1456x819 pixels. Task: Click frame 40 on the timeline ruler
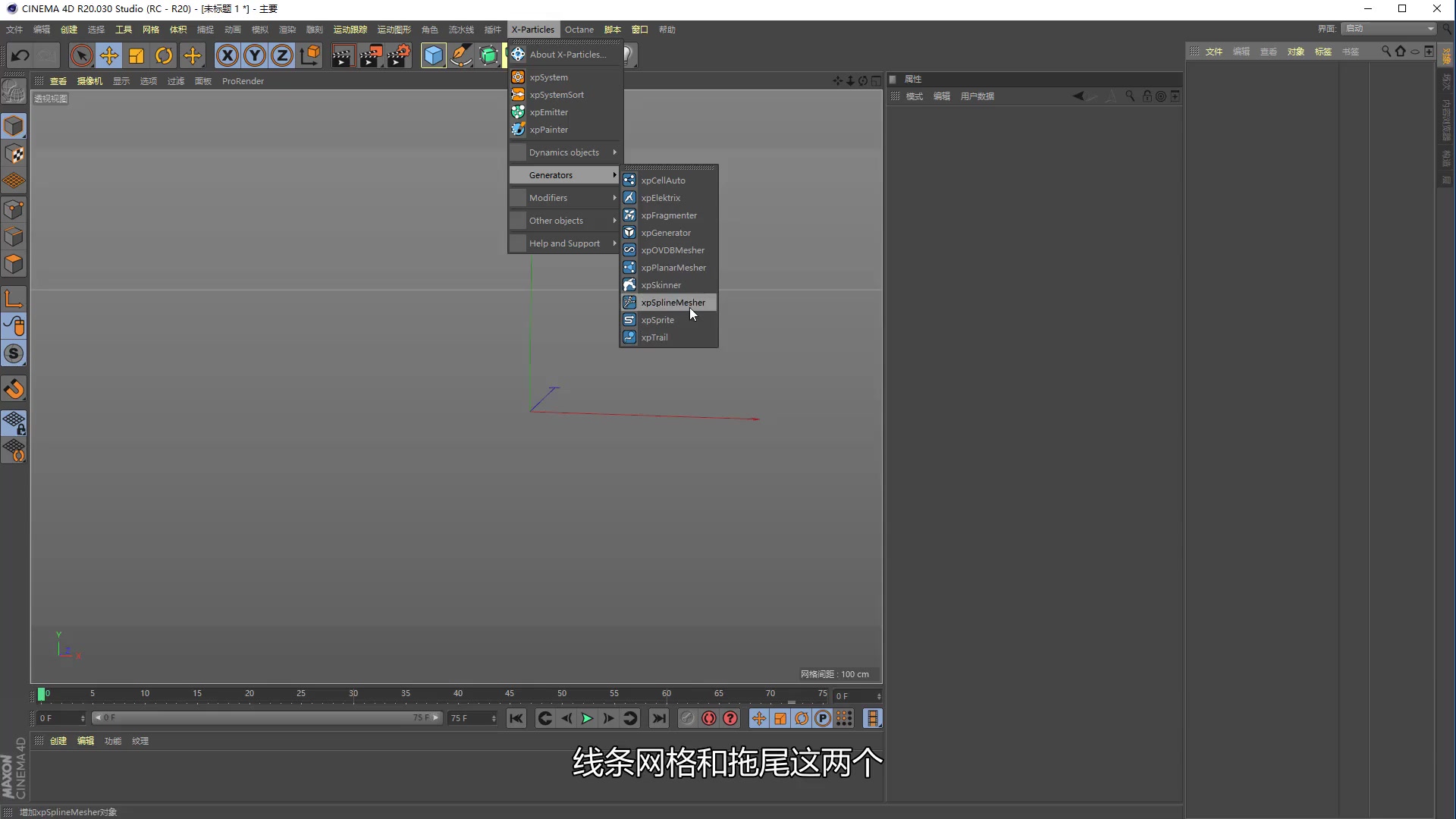[x=458, y=694]
